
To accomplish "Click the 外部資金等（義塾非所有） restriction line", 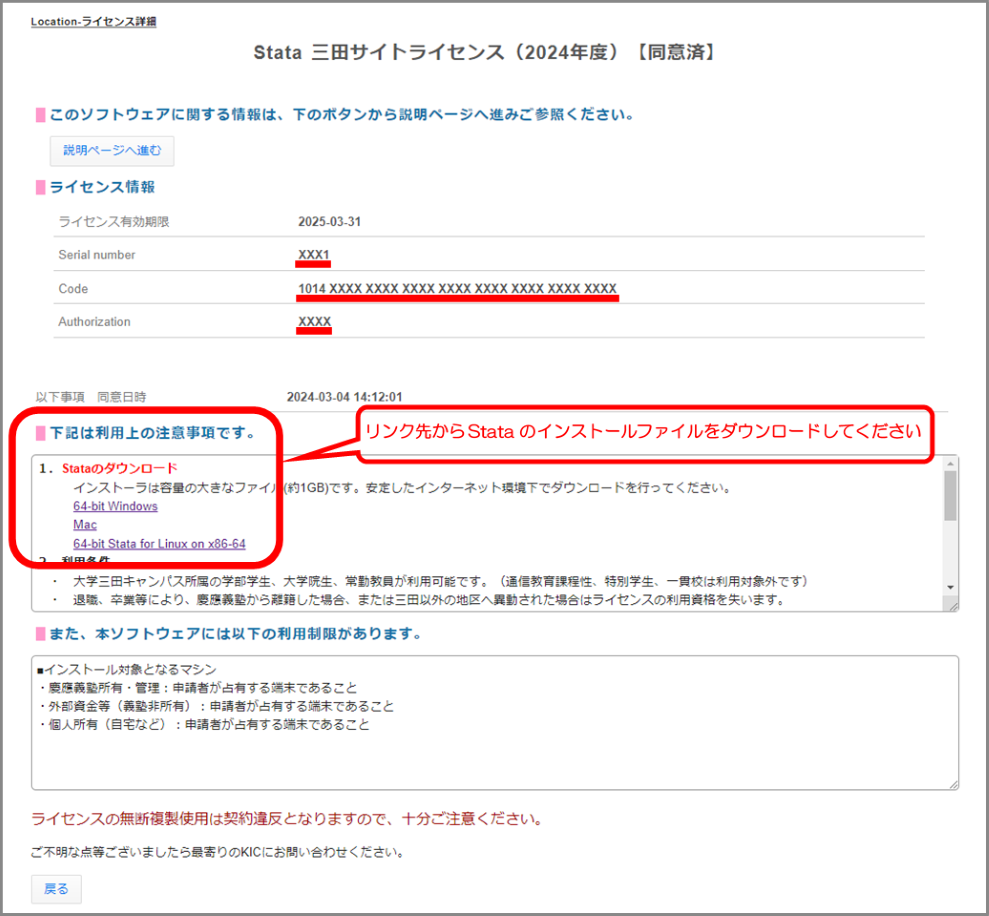I will (x=216, y=706).
